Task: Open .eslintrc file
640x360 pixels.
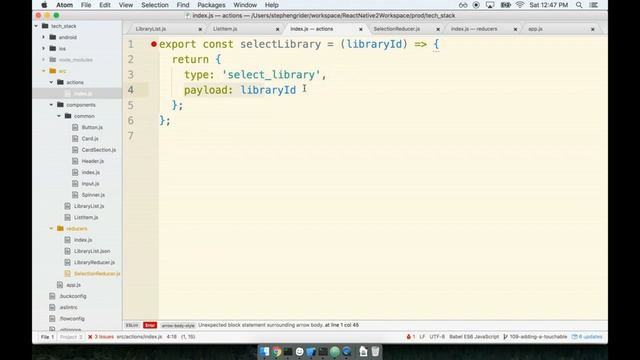Action: pyautogui.click(x=68, y=307)
